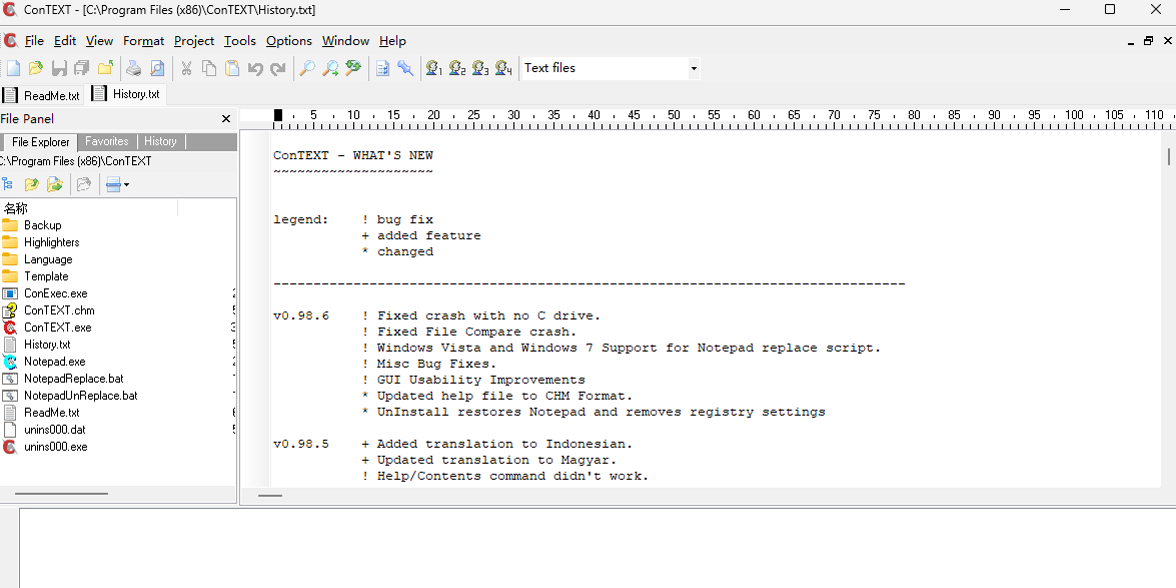Screen dimensions: 1176x588
Task: Toggle word wrap toolbar icon
Action: (x=382, y=68)
